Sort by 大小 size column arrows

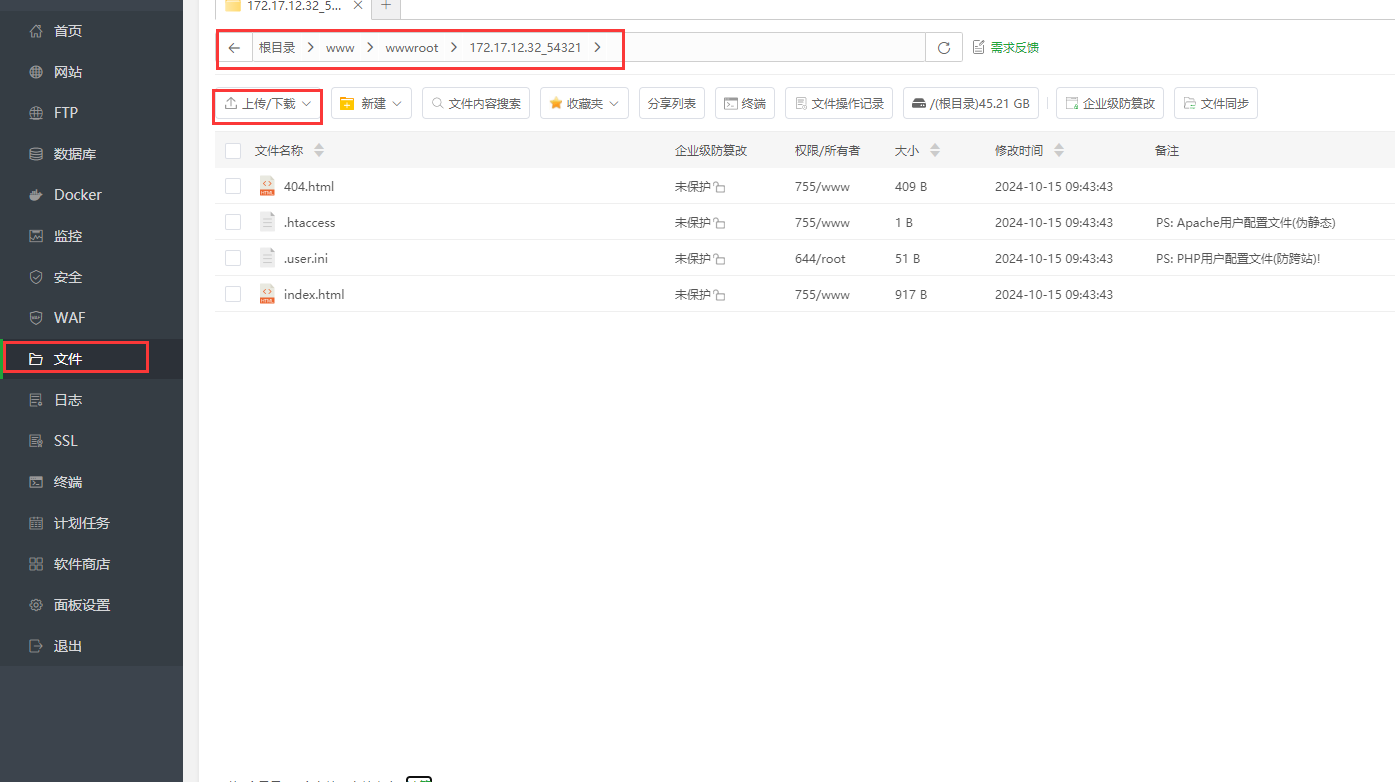pyautogui.click(x=935, y=151)
